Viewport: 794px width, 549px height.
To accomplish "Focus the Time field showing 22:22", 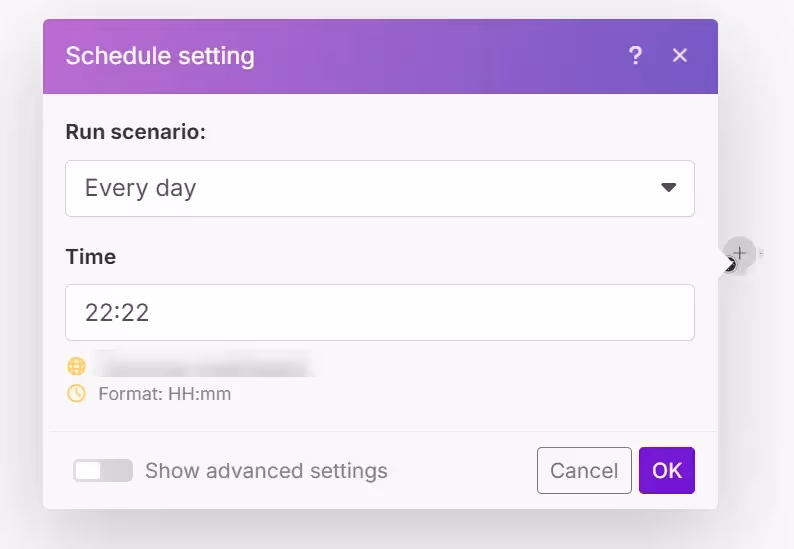I will pos(380,313).
